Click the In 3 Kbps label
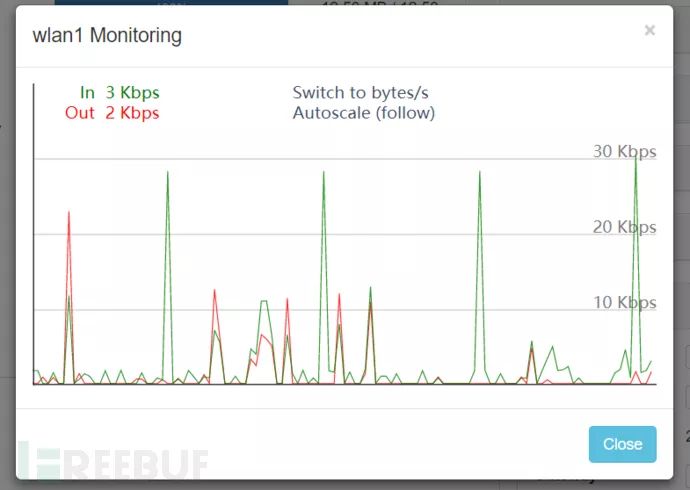Screen dimensions: 690x490 click(120, 92)
